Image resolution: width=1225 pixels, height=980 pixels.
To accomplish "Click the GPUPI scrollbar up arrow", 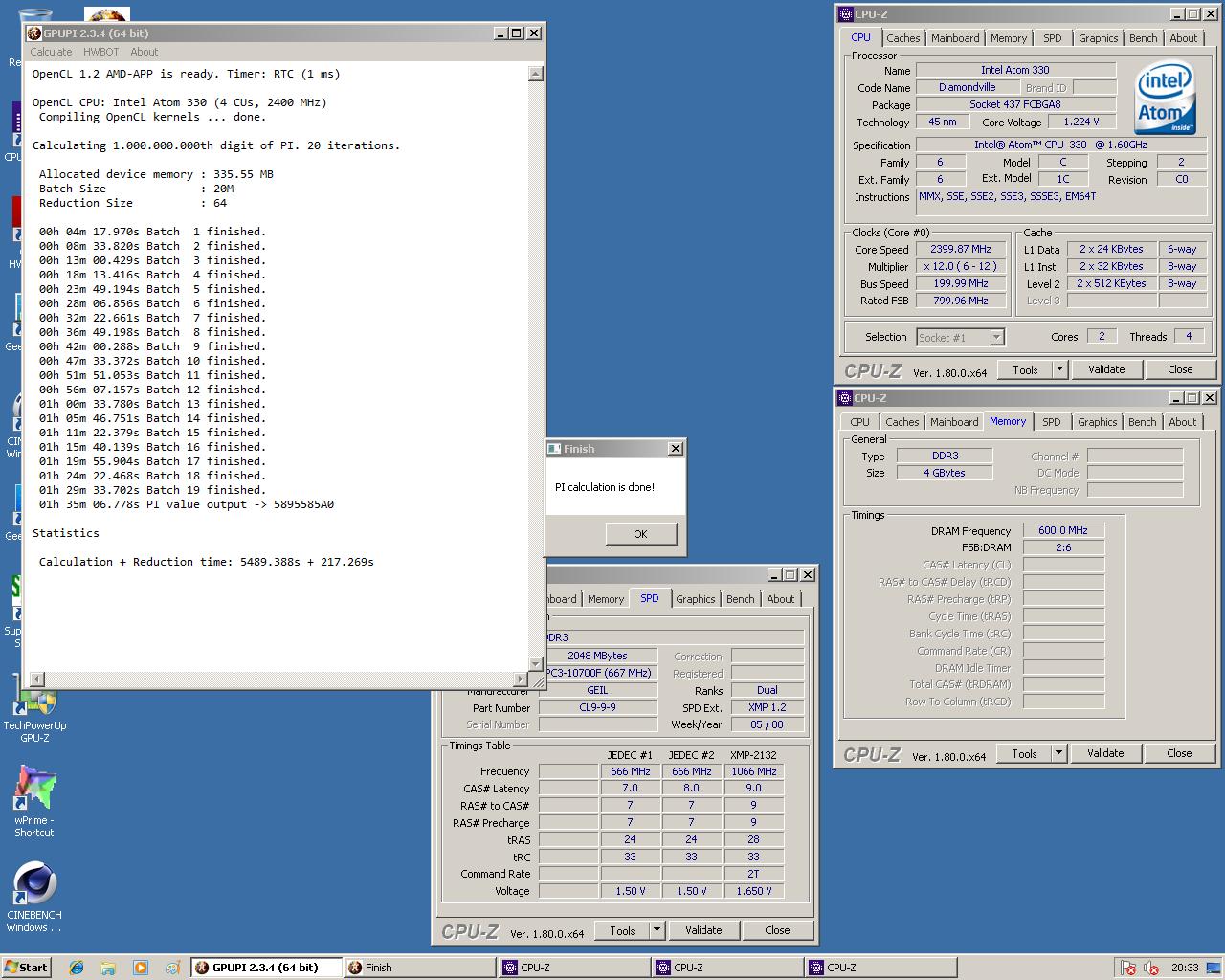I will pyautogui.click(x=536, y=74).
